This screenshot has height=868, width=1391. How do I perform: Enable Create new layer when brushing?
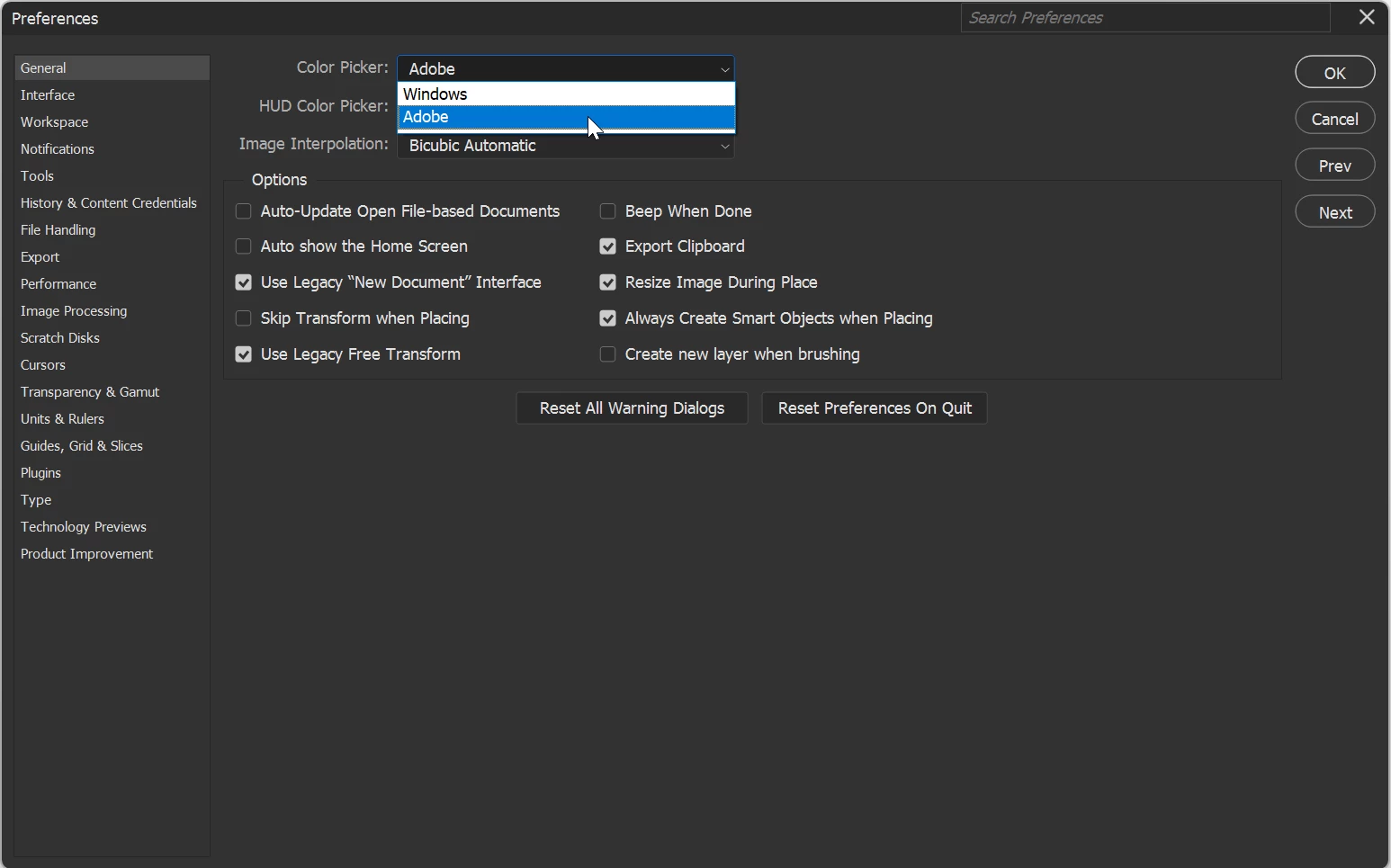pyautogui.click(x=608, y=354)
